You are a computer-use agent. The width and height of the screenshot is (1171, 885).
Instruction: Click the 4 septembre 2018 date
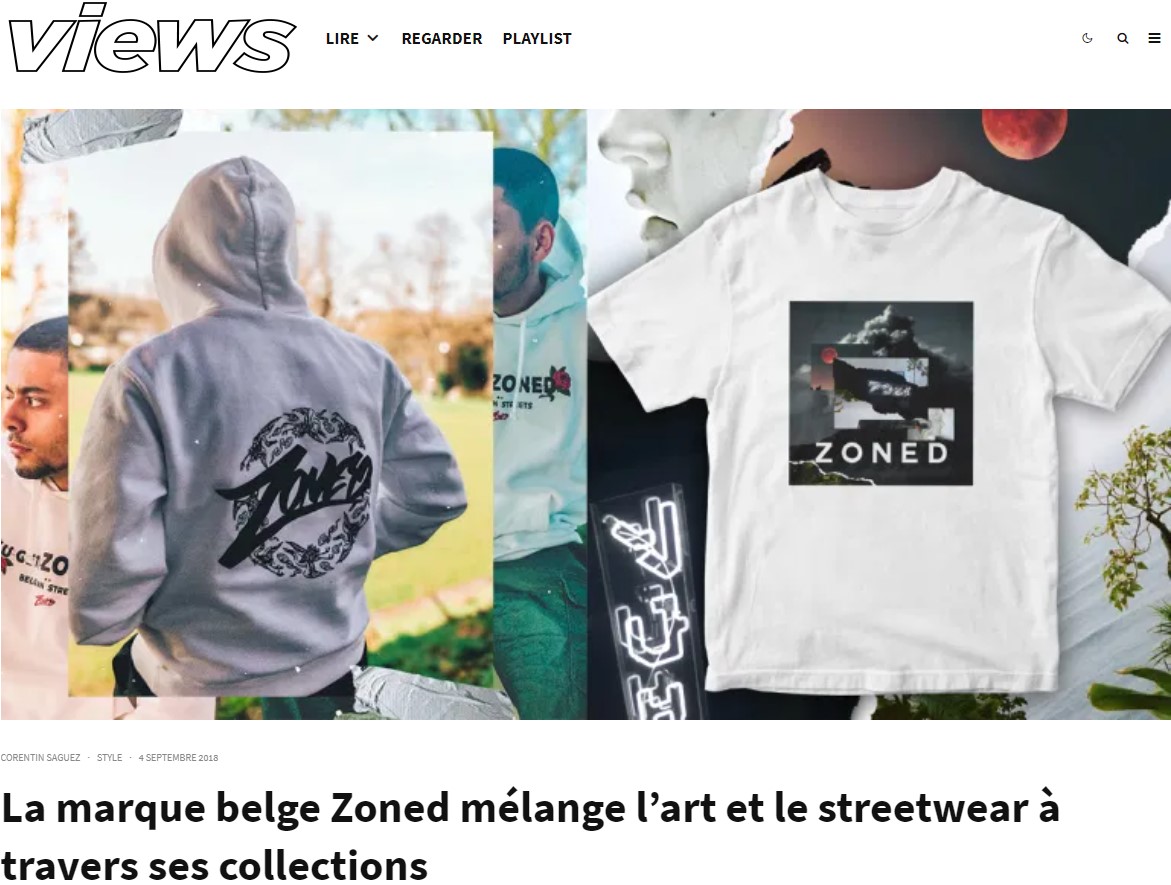(178, 757)
